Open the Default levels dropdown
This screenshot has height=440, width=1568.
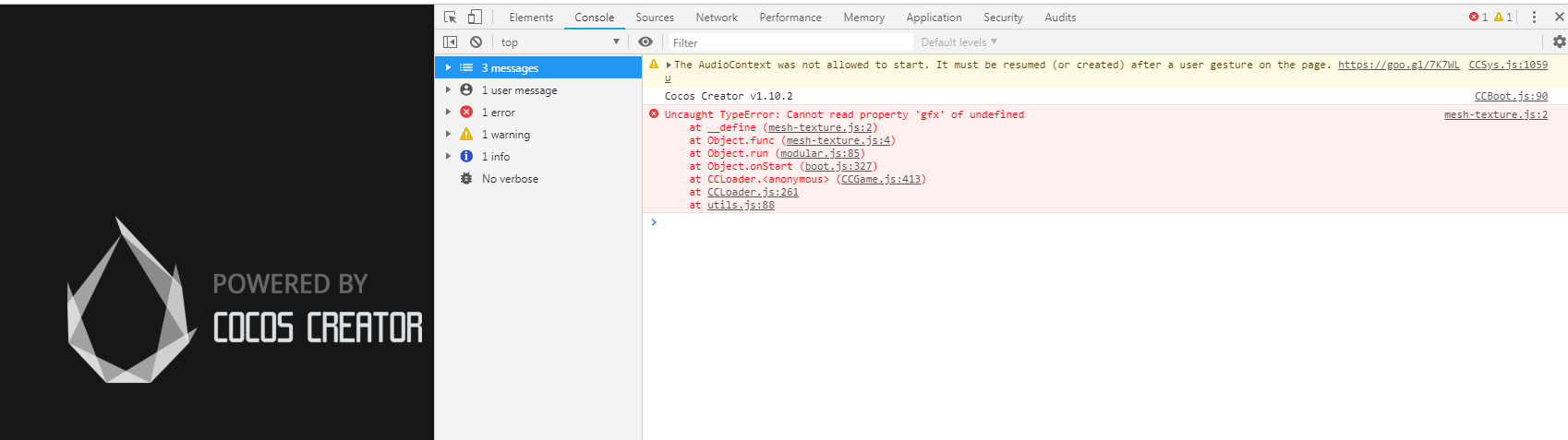[959, 42]
